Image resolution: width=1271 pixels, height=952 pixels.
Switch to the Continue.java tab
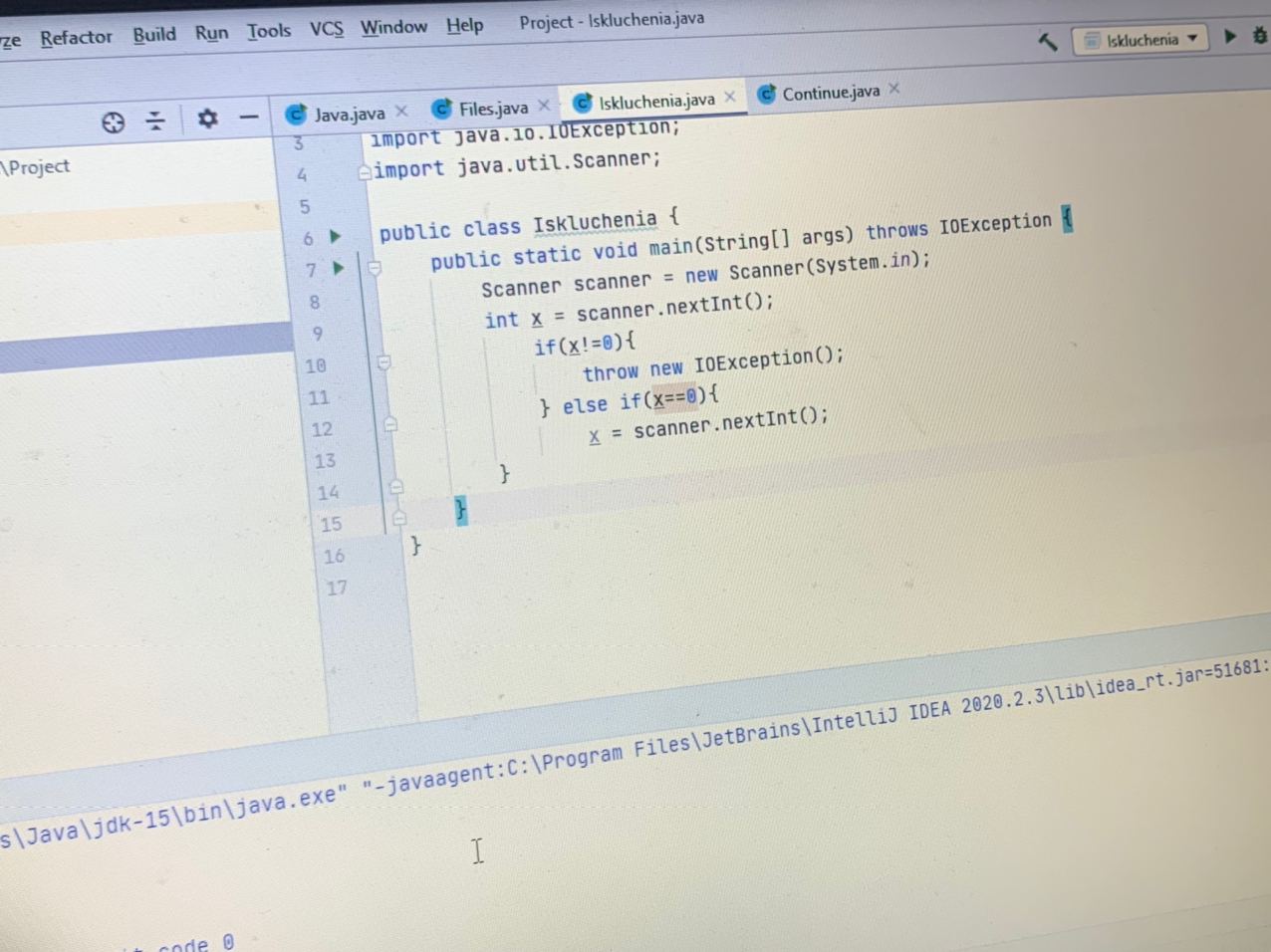[831, 93]
